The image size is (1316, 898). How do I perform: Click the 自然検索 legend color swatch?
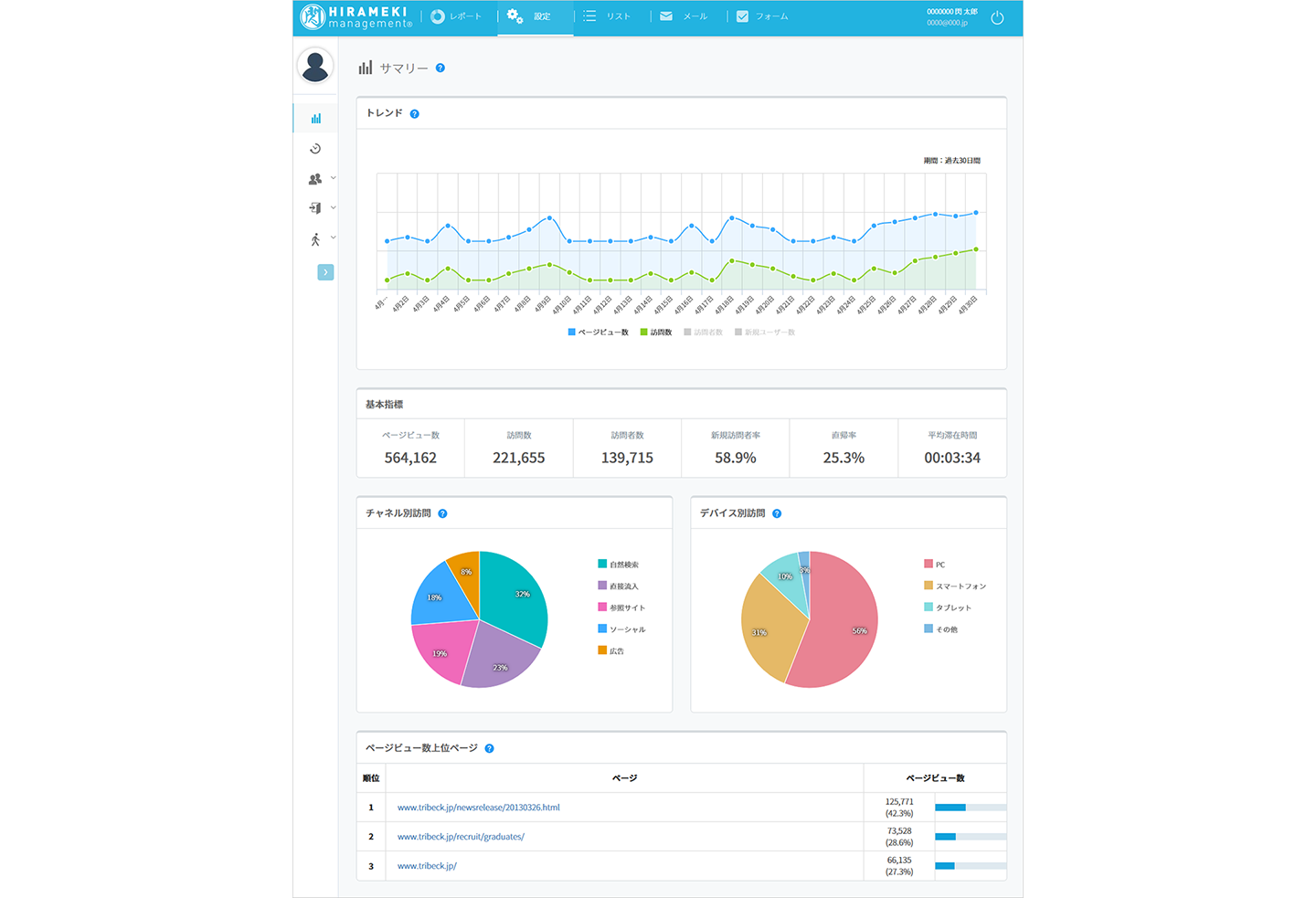pos(602,565)
